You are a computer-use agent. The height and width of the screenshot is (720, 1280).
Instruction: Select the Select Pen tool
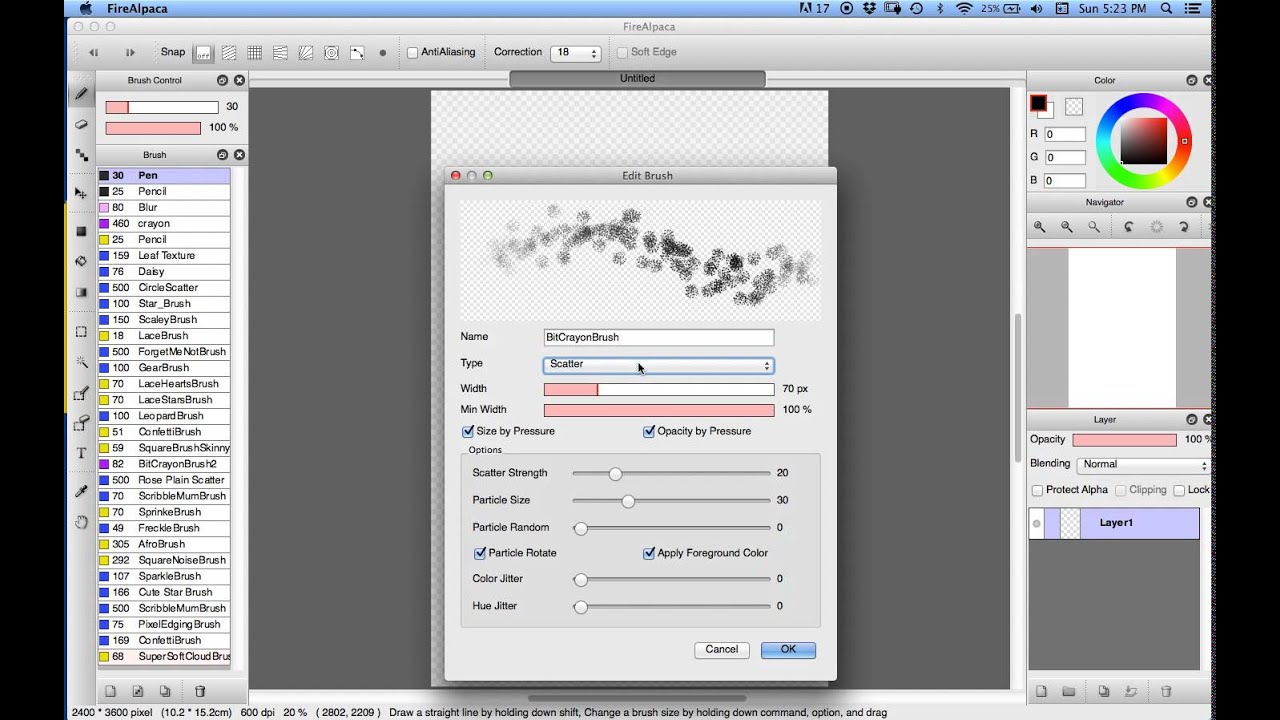81,393
